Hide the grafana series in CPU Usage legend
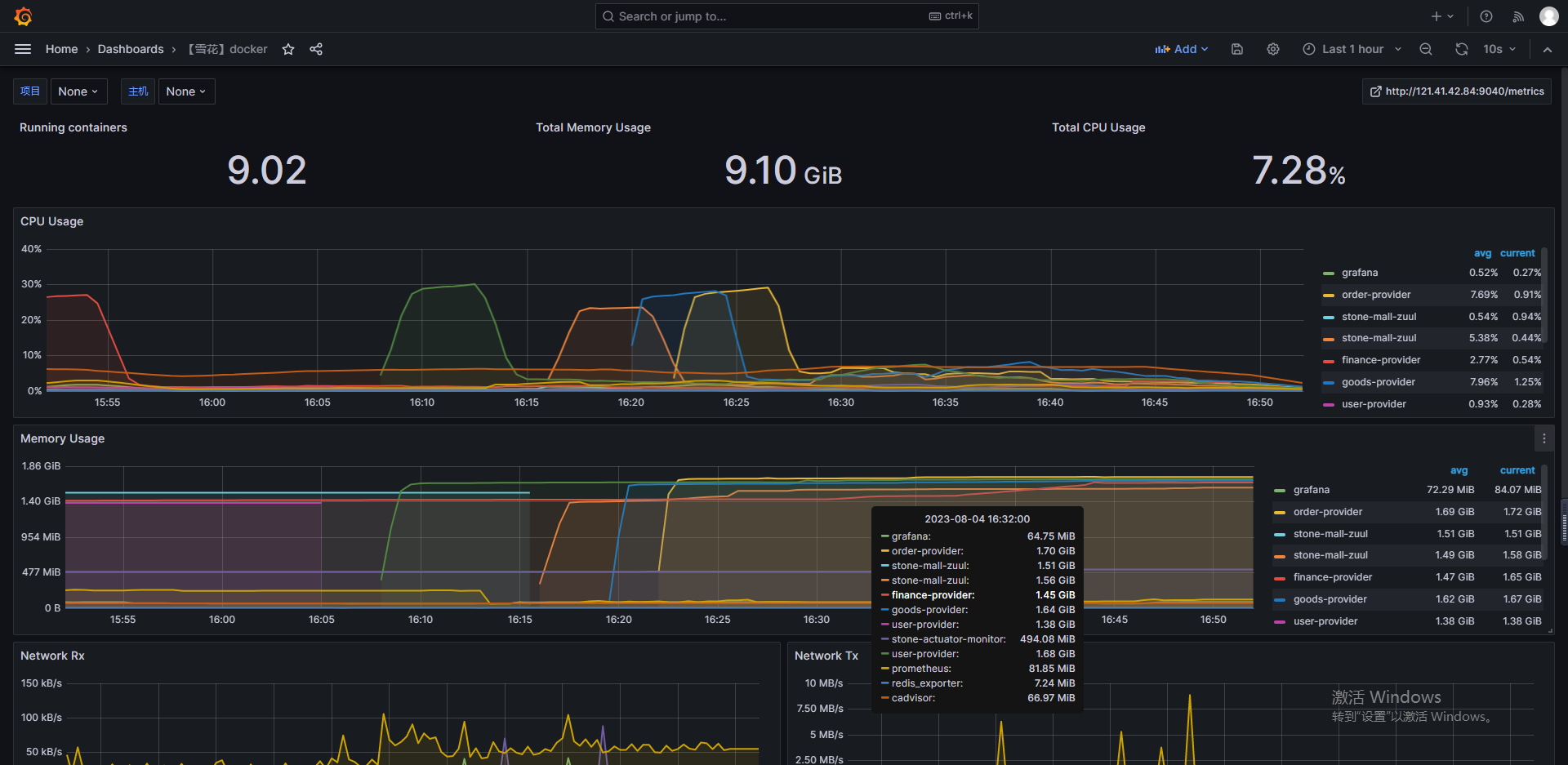This screenshot has width=1568, height=765. tap(1359, 272)
